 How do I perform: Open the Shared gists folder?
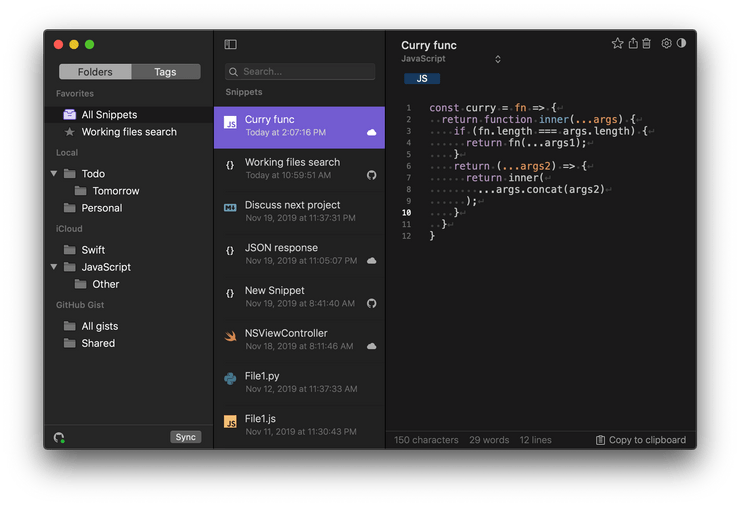128,343
